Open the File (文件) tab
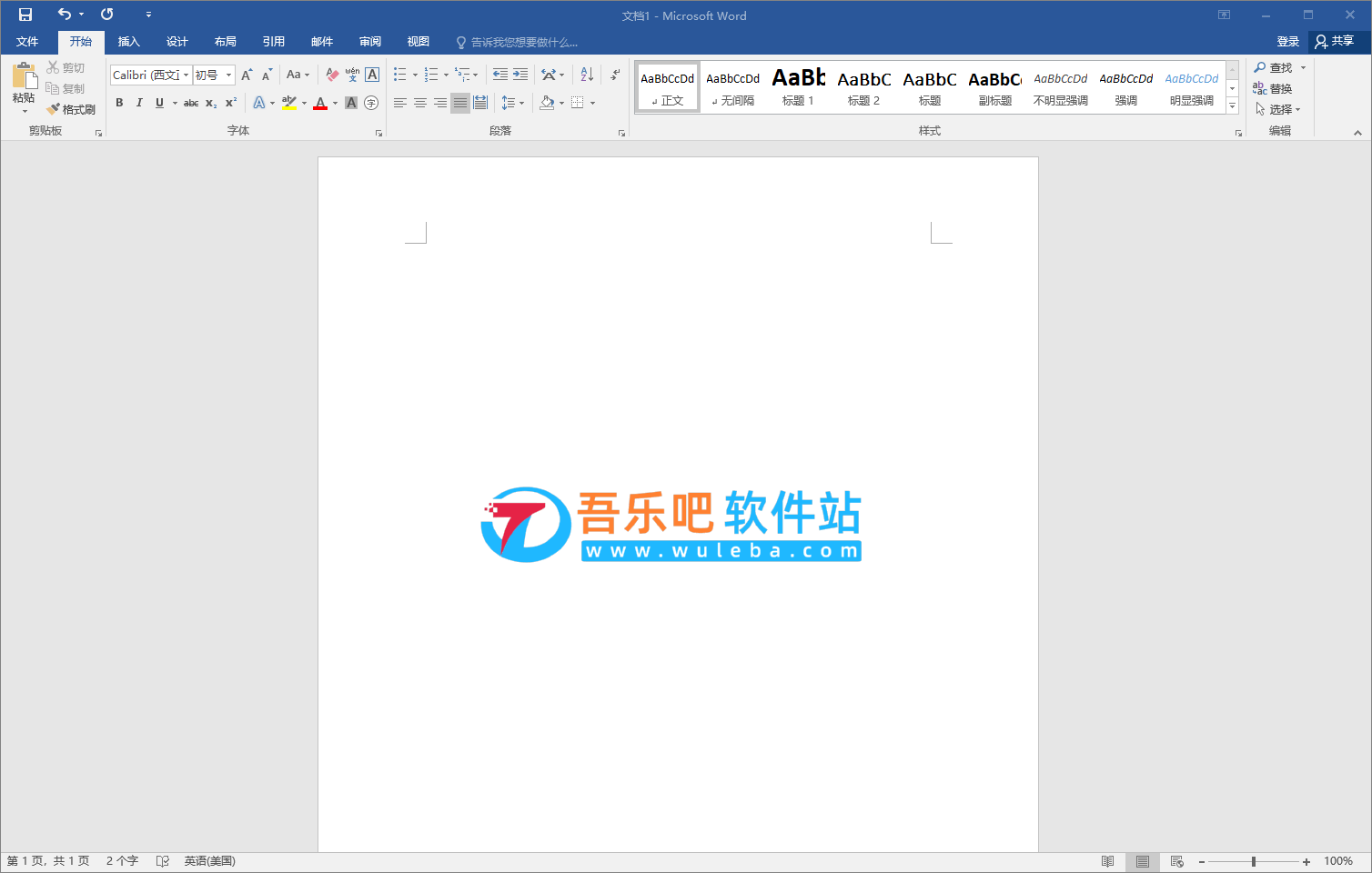Screen dimensions: 1372x873 [x=27, y=42]
